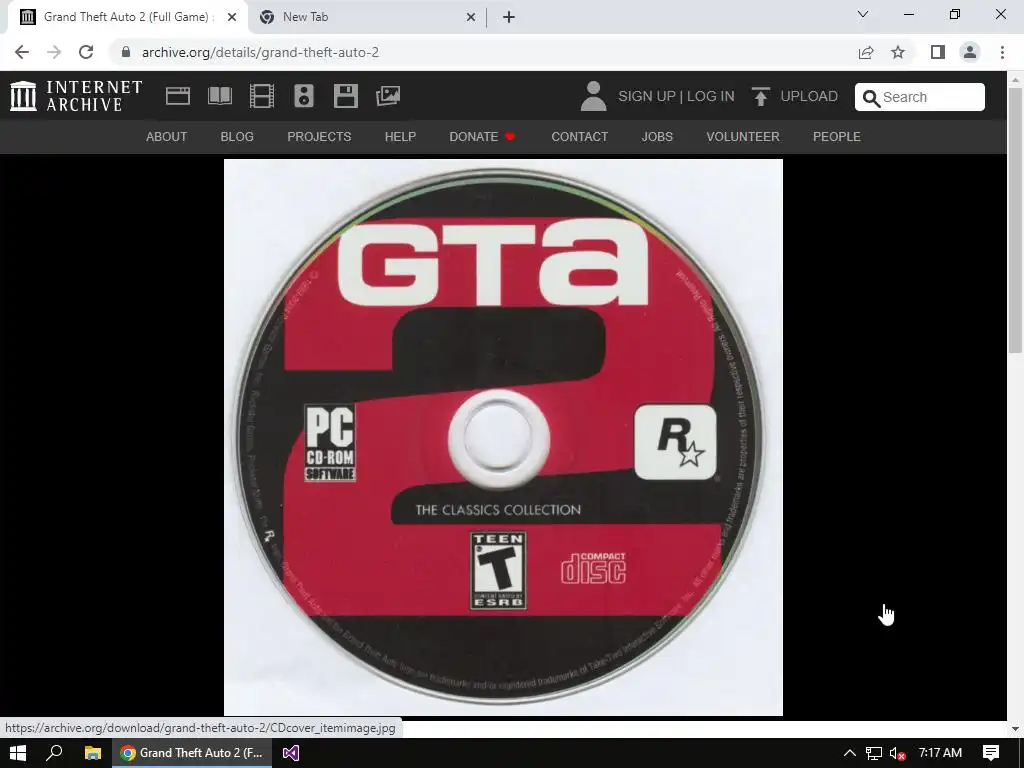Open the Texts book icon
Viewport: 1024px width, 768px height.
point(219,96)
